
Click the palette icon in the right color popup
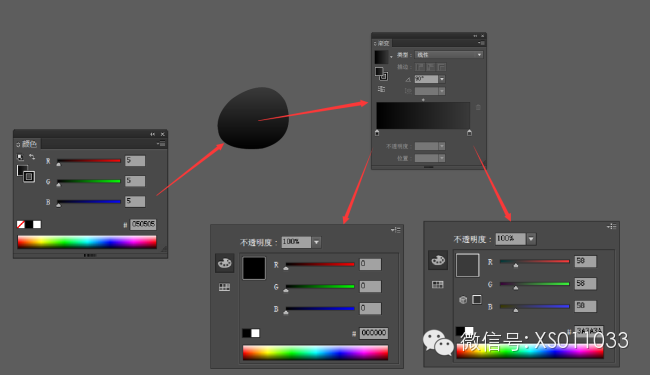coord(438,260)
